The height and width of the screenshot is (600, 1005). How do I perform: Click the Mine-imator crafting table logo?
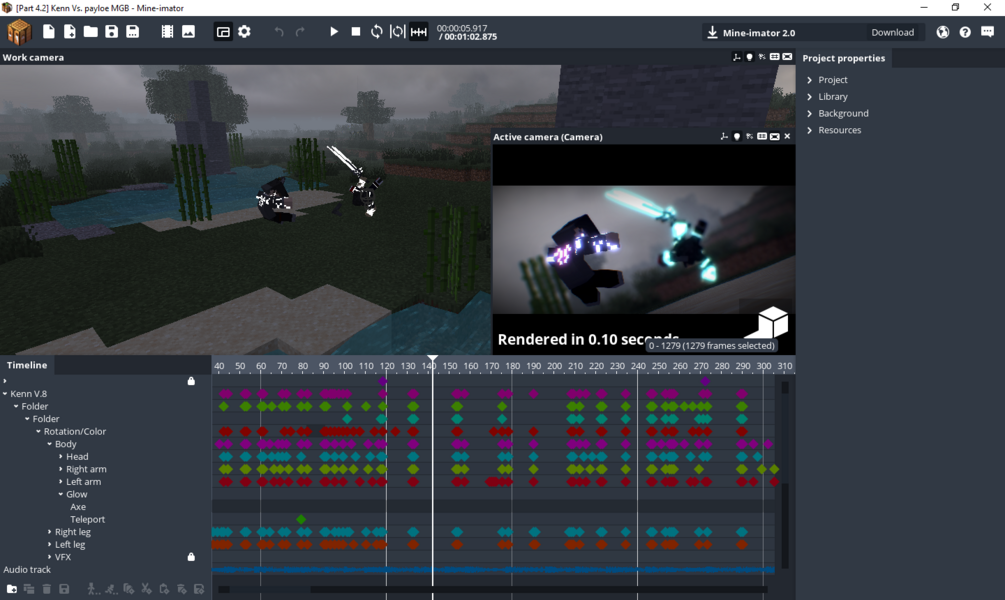(x=19, y=32)
